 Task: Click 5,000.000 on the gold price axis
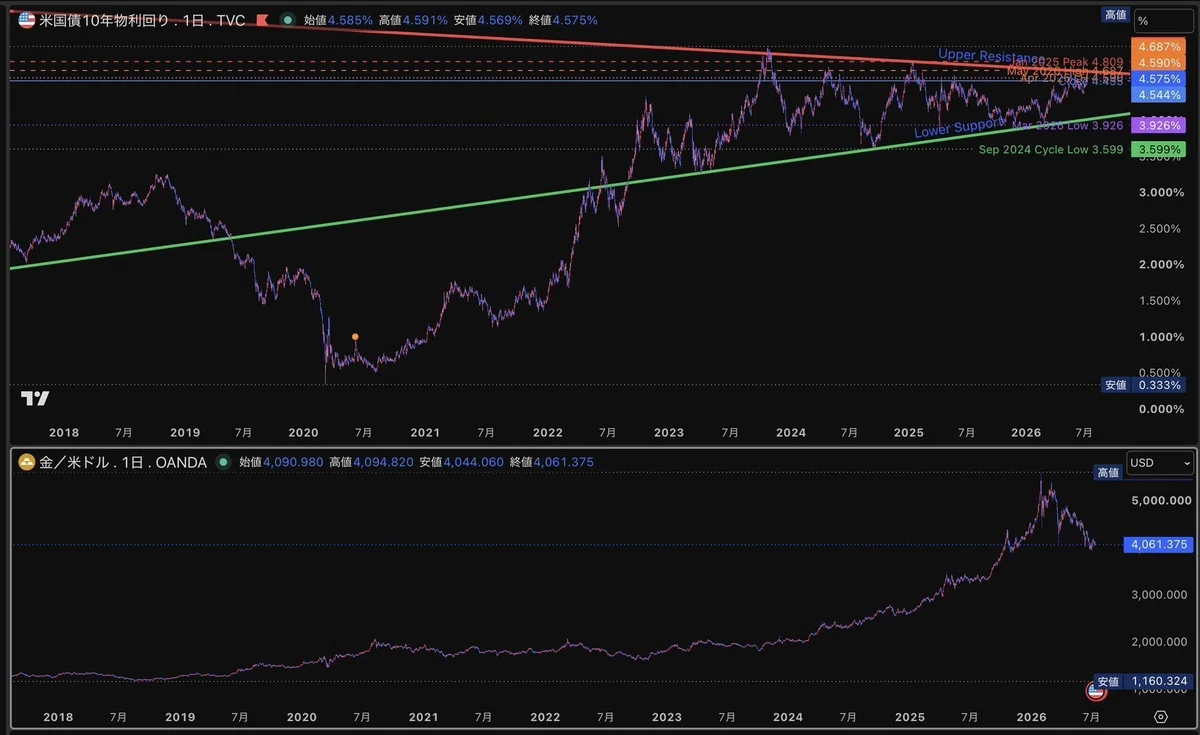point(1161,500)
